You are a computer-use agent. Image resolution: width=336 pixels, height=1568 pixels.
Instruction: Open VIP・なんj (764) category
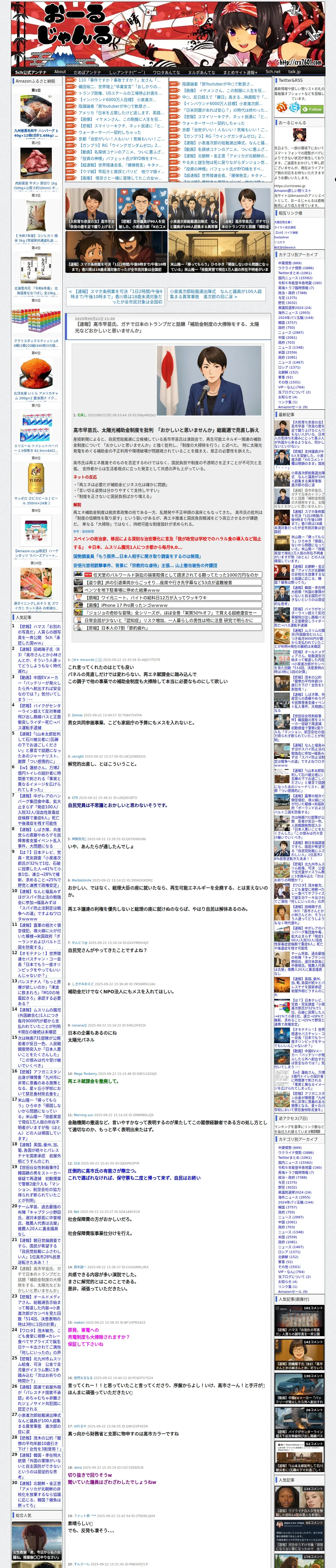pyautogui.click(x=291, y=387)
